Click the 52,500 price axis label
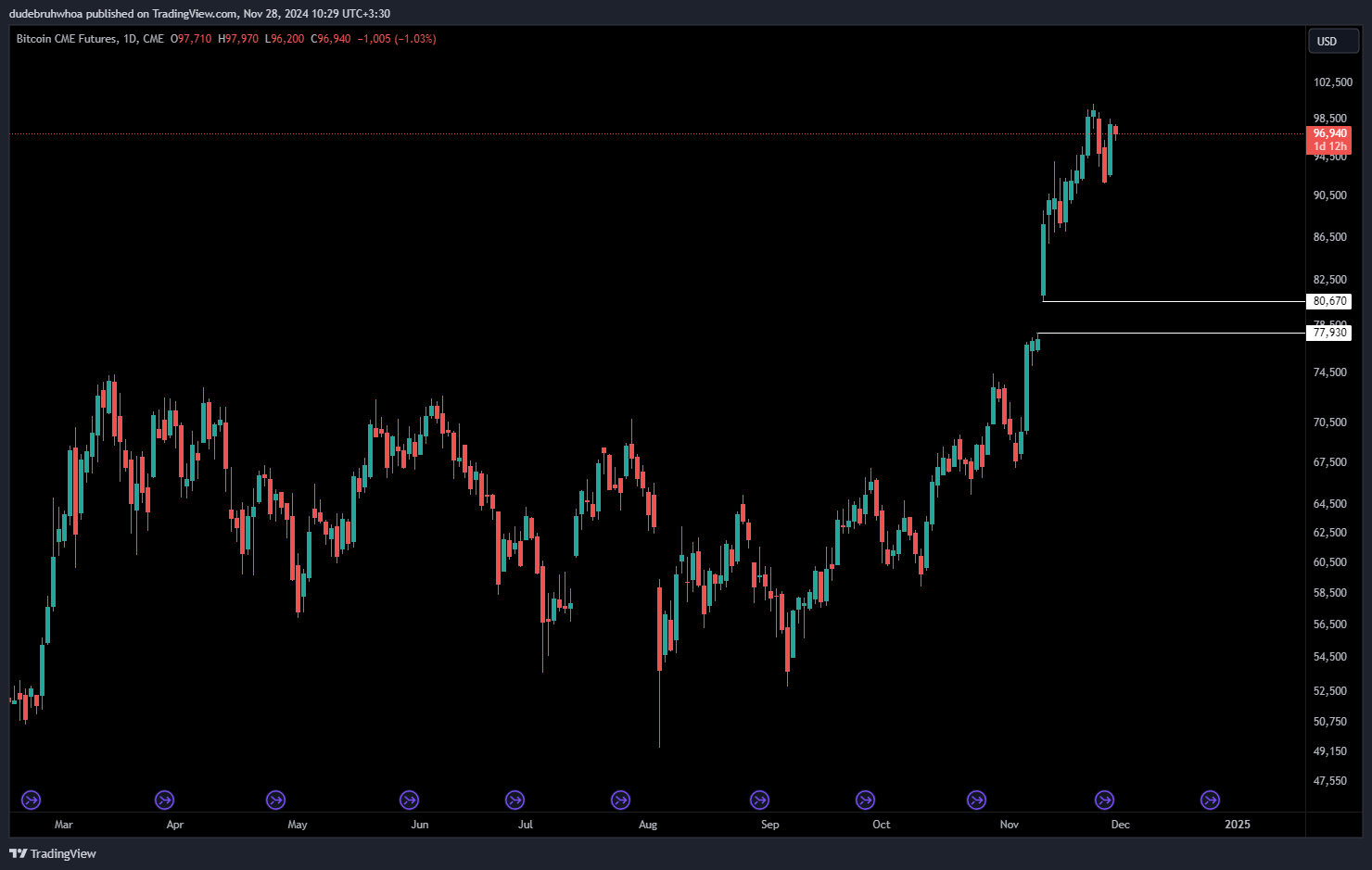 (1330, 691)
